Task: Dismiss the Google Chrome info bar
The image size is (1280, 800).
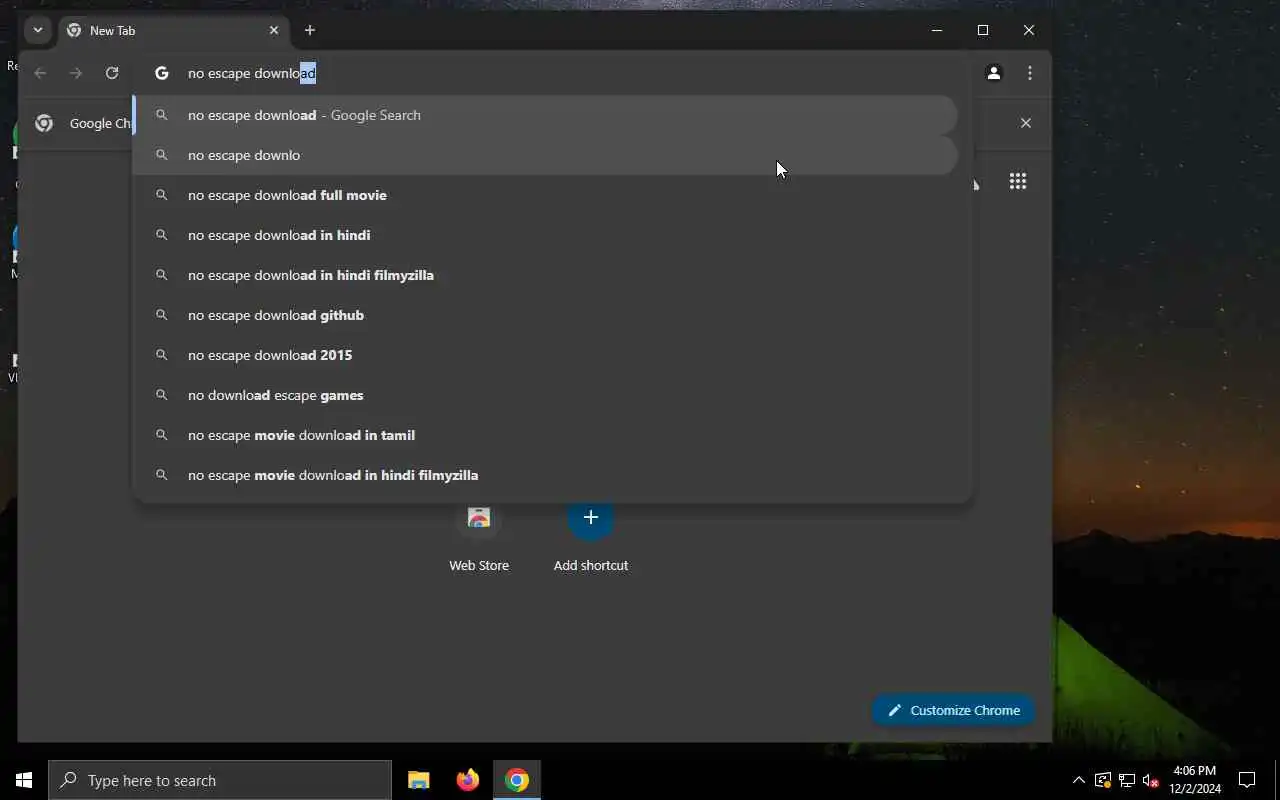Action: [1025, 123]
